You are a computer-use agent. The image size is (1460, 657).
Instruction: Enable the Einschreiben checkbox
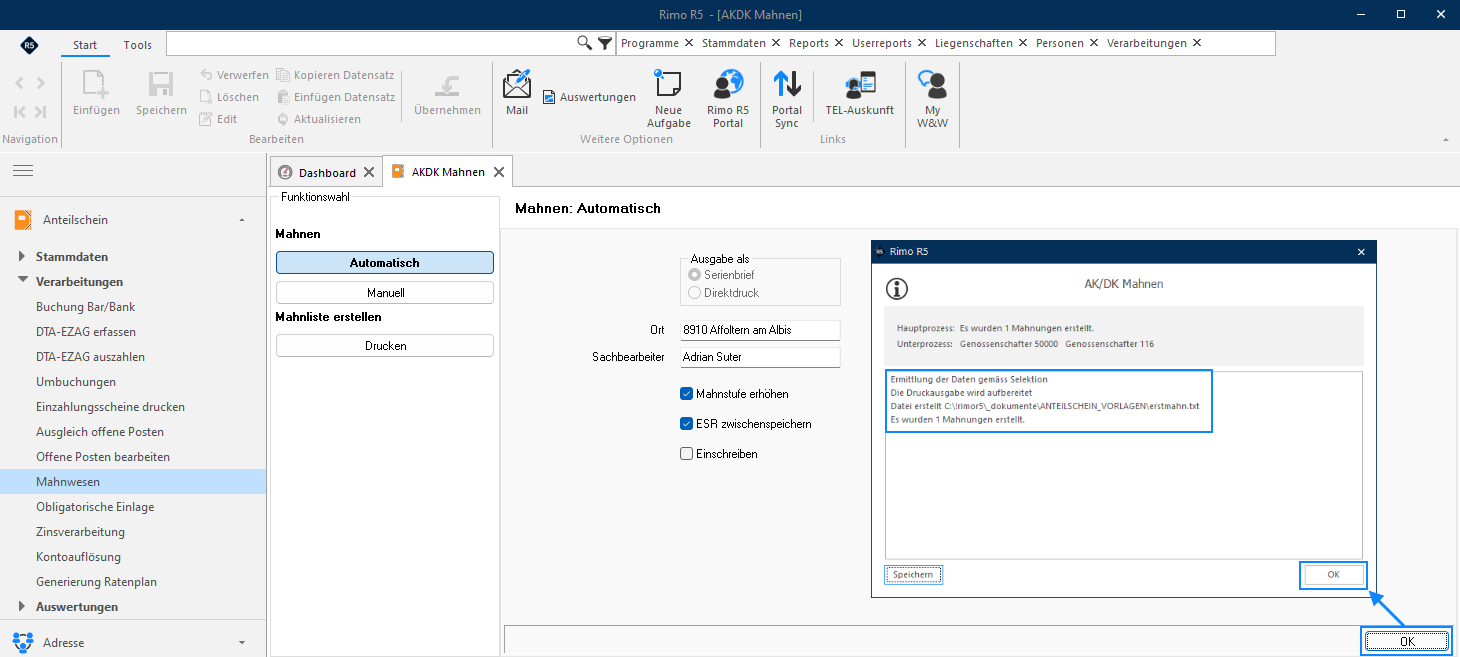coord(686,454)
